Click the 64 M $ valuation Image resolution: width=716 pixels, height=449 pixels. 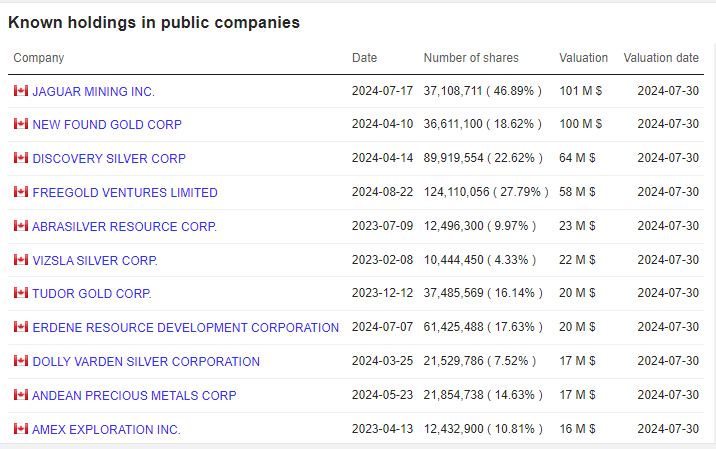577,158
